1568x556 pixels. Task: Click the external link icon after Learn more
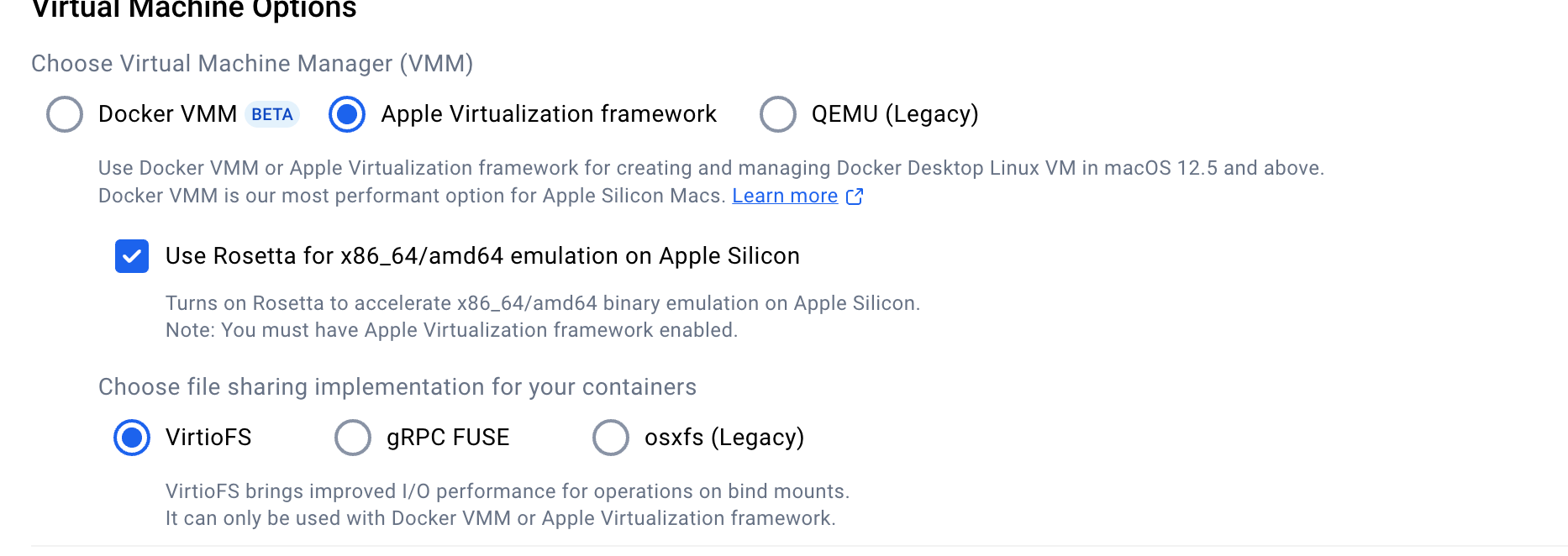855,197
